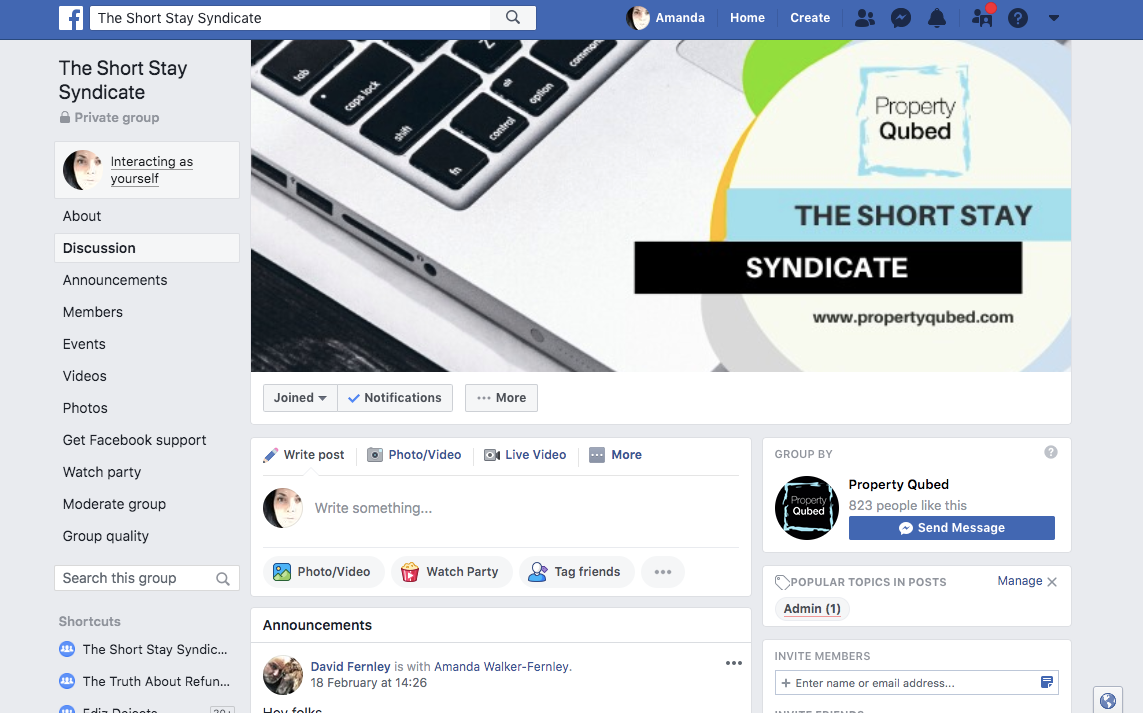Open announcement post options ellipsis
The image size is (1143, 713).
click(x=733, y=663)
